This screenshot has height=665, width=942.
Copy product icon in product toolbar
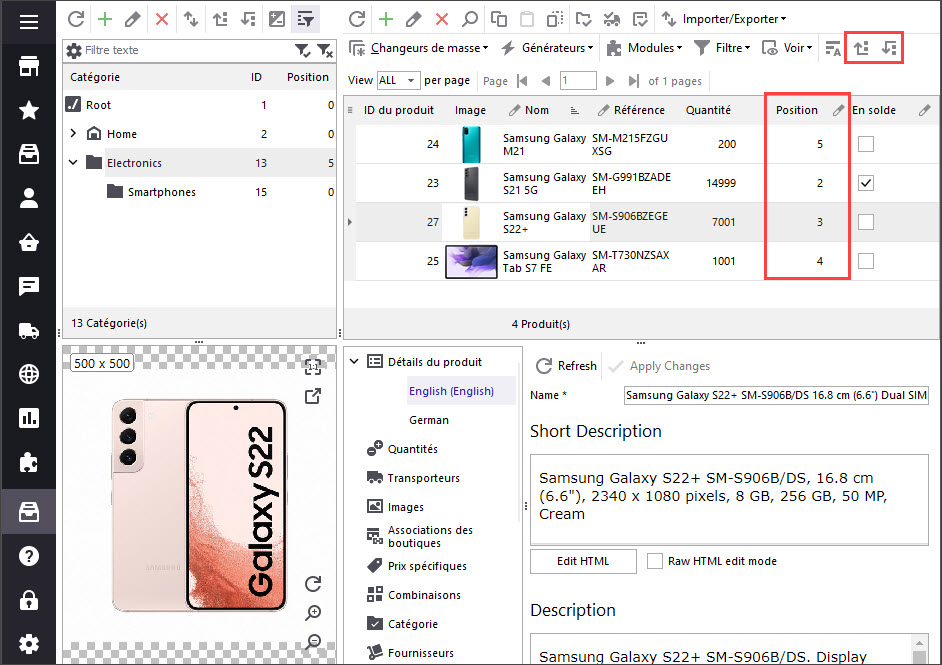click(x=499, y=19)
